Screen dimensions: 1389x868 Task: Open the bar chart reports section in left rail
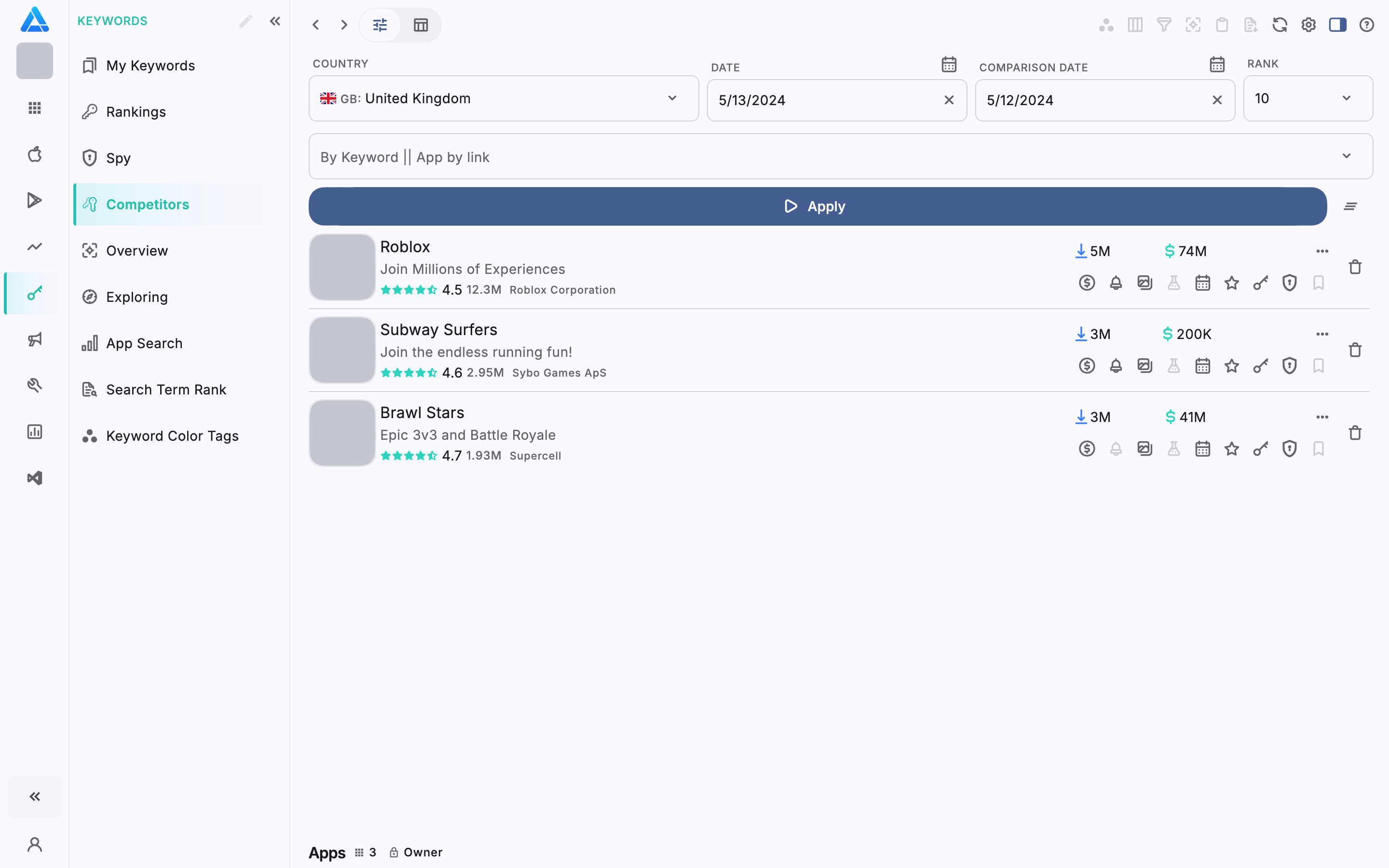[34, 432]
